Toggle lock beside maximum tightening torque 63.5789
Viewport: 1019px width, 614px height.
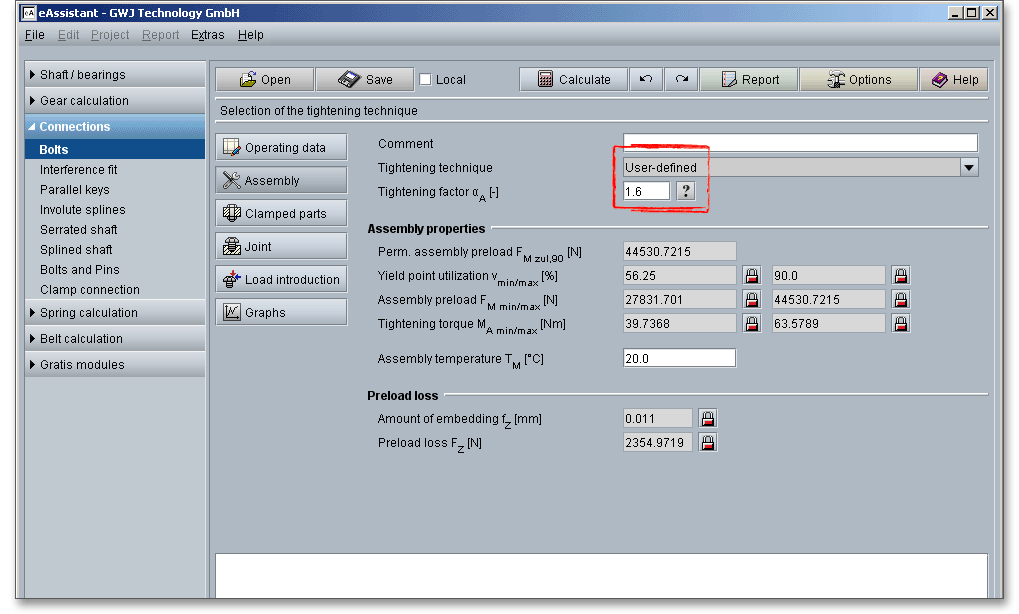tap(900, 323)
